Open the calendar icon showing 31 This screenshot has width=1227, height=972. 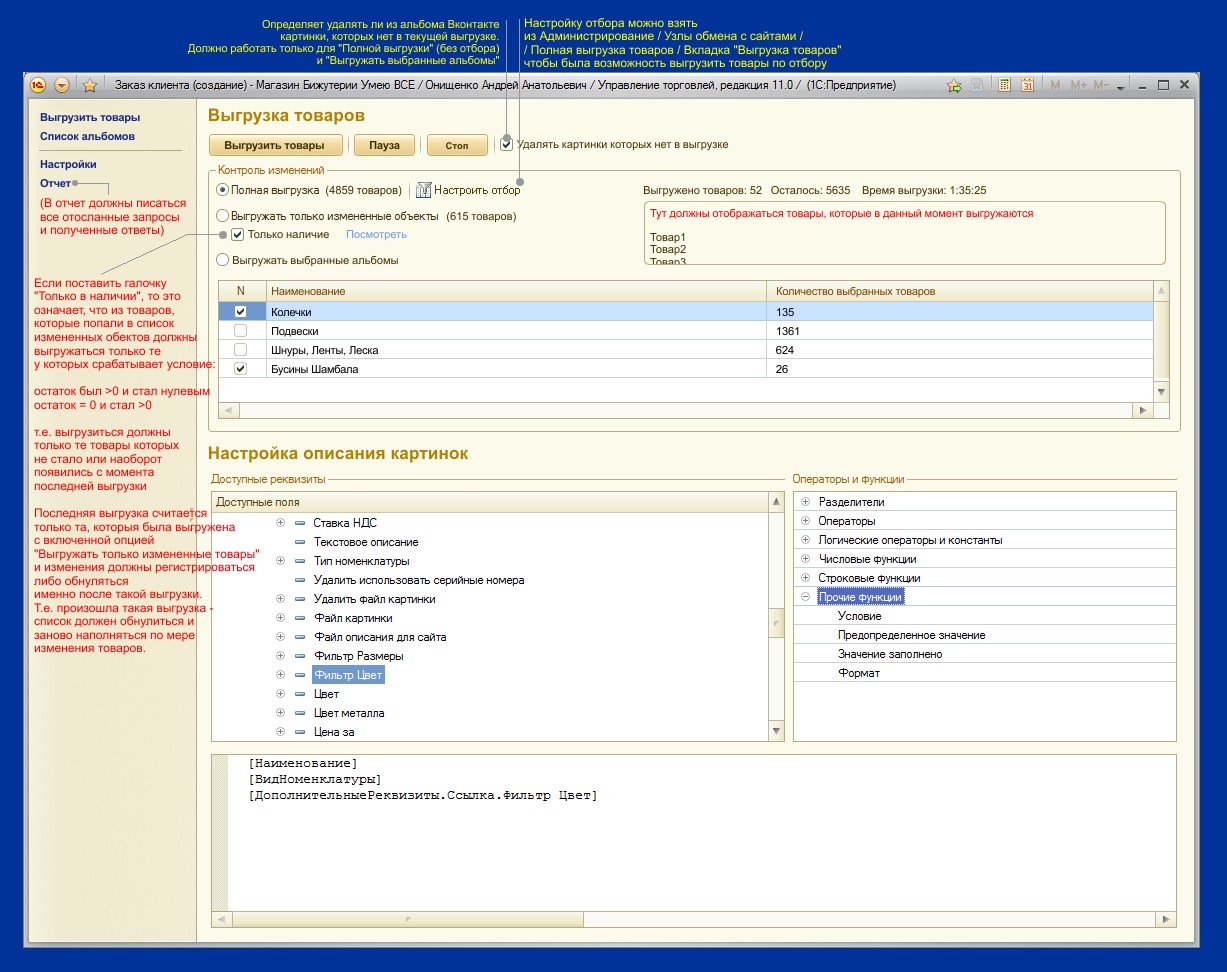coord(1027,86)
